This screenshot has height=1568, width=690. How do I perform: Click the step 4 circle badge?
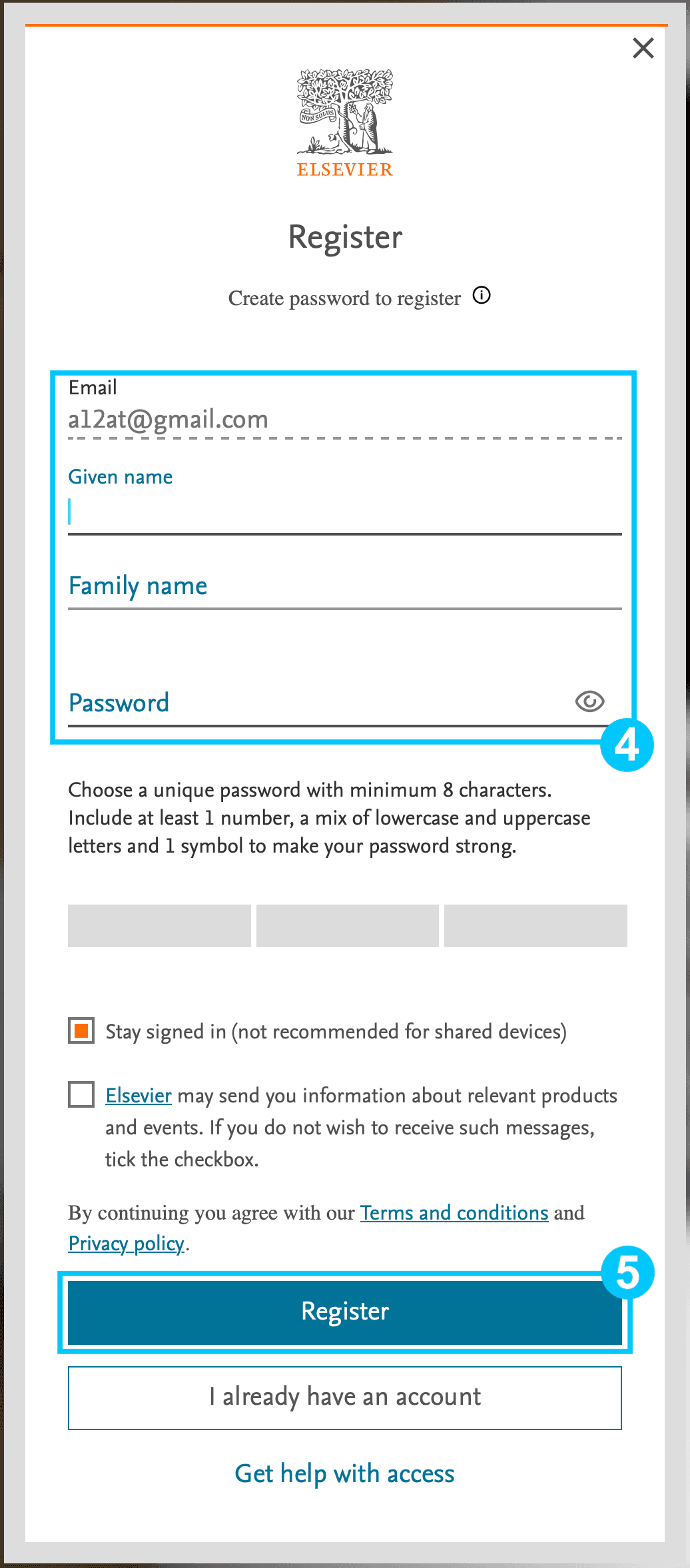click(x=627, y=745)
